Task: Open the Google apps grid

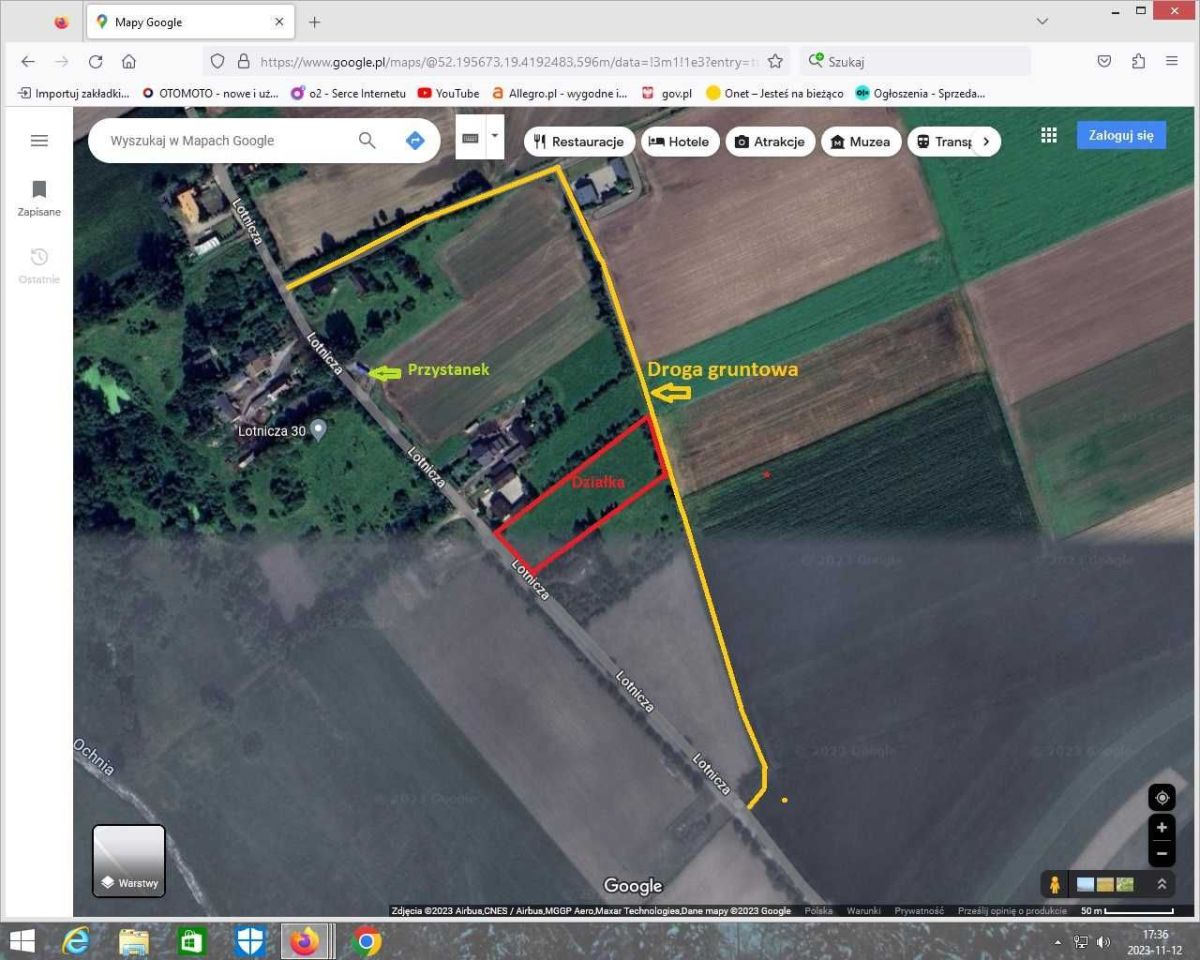Action: coord(1049,135)
